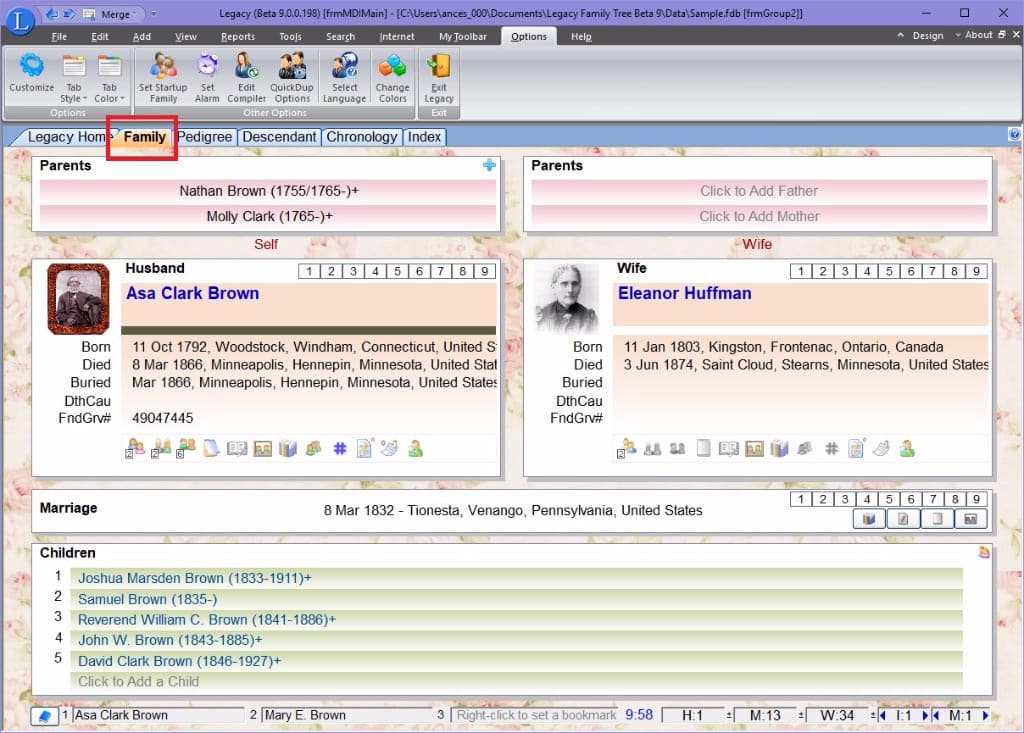
Task: Toggle tag 5 on Husband
Action: (397, 271)
